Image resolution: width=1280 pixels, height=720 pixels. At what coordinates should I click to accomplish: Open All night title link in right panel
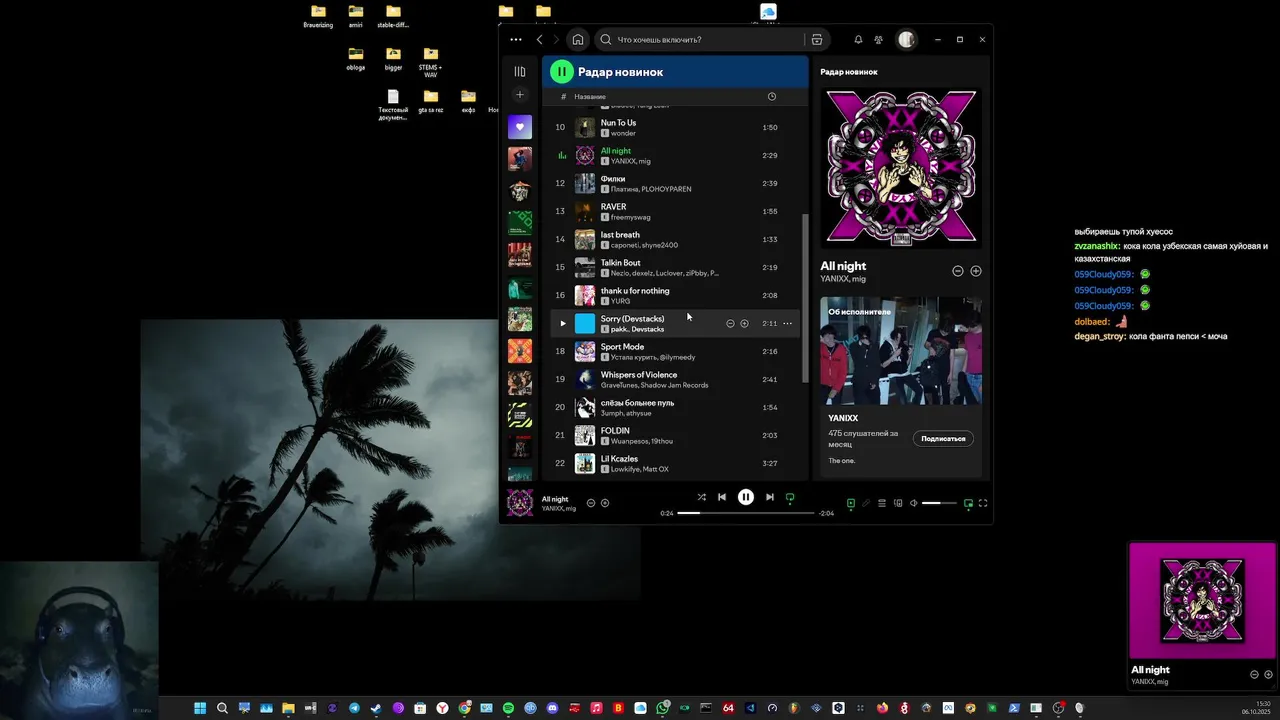(843, 266)
